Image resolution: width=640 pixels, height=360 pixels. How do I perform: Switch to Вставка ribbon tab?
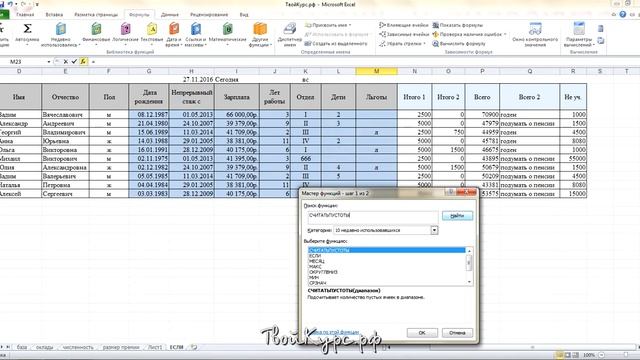click(54, 15)
